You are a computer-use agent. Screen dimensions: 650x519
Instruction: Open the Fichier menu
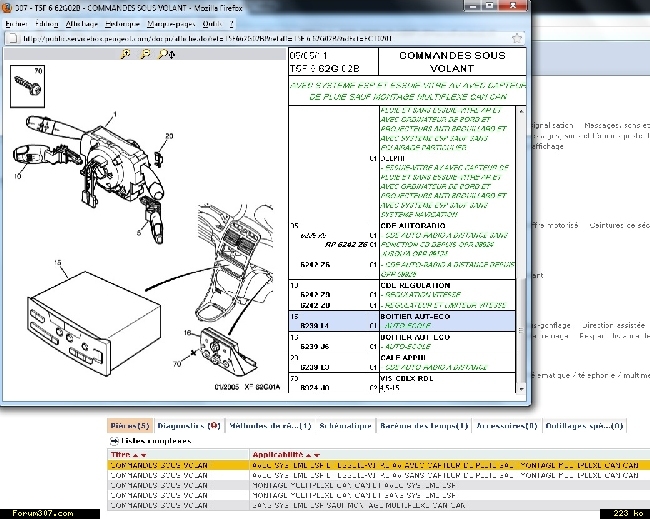pyautogui.click(x=17, y=24)
